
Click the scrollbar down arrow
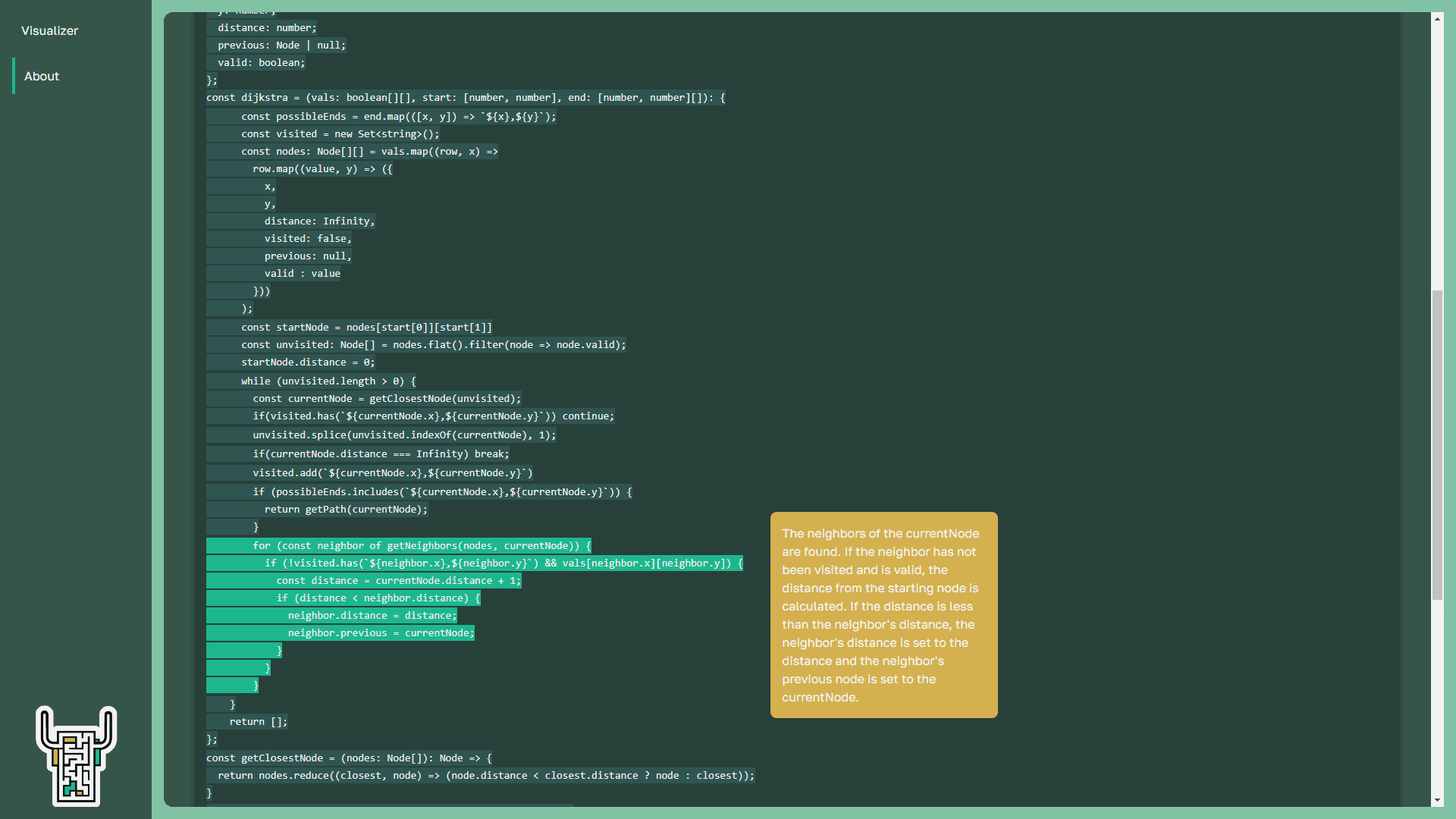(1437, 800)
